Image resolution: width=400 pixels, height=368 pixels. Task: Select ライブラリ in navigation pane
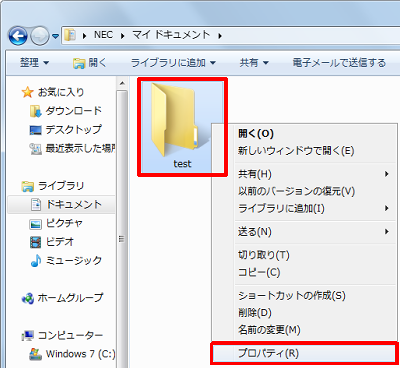(x=61, y=186)
